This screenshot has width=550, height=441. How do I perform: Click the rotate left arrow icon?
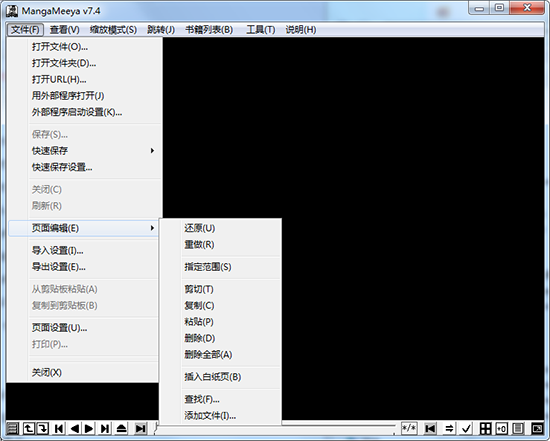pyautogui.click(x=28, y=428)
